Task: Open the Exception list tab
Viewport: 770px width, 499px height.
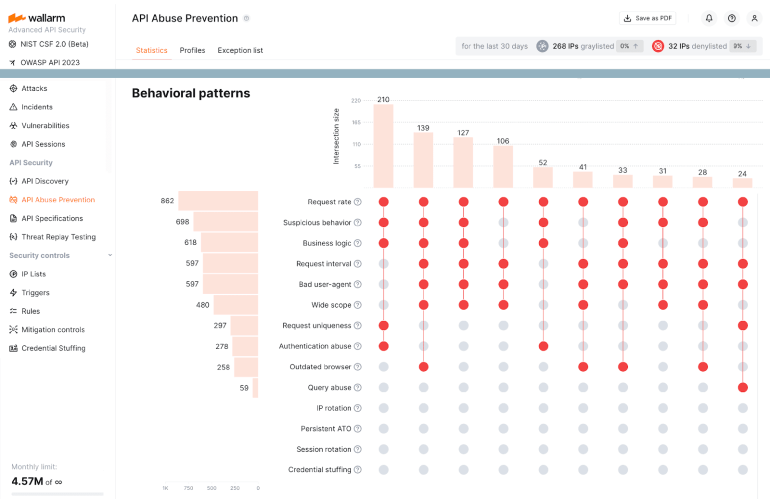Action: tap(240, 50)
